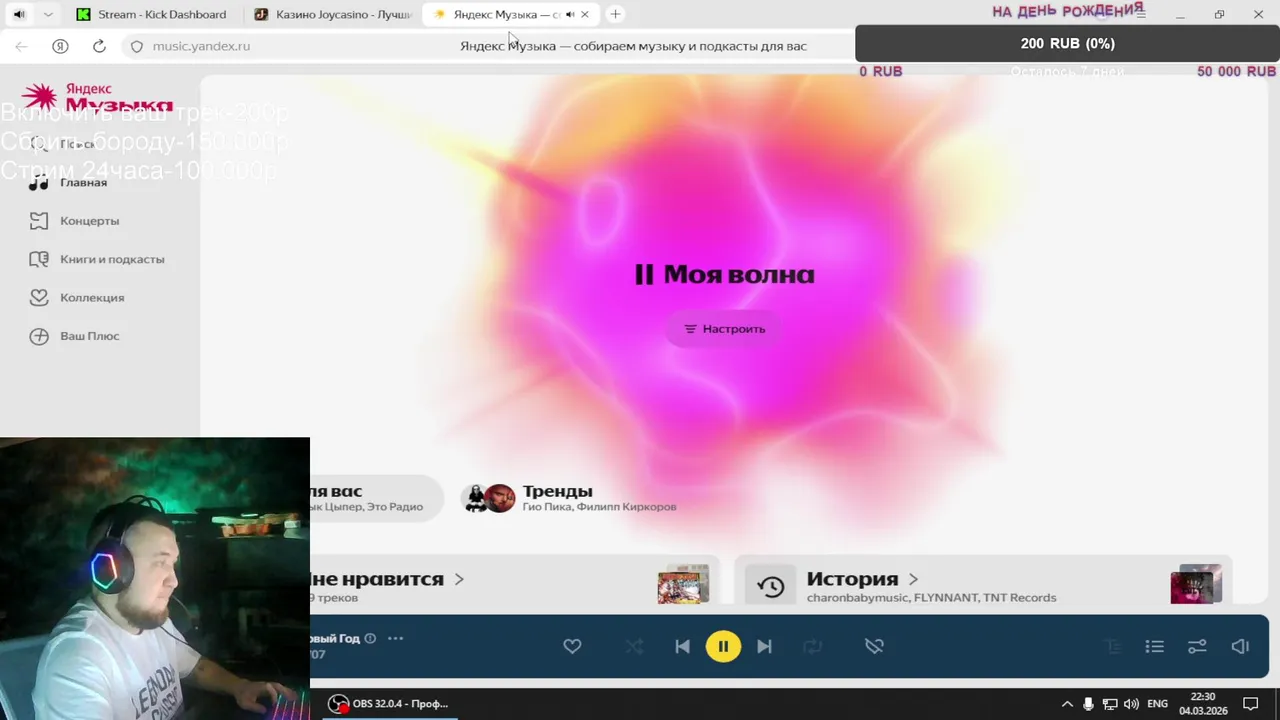The image size is (1280, 720).
Task: Open the network tray icon
Action: coord(1110,704)
